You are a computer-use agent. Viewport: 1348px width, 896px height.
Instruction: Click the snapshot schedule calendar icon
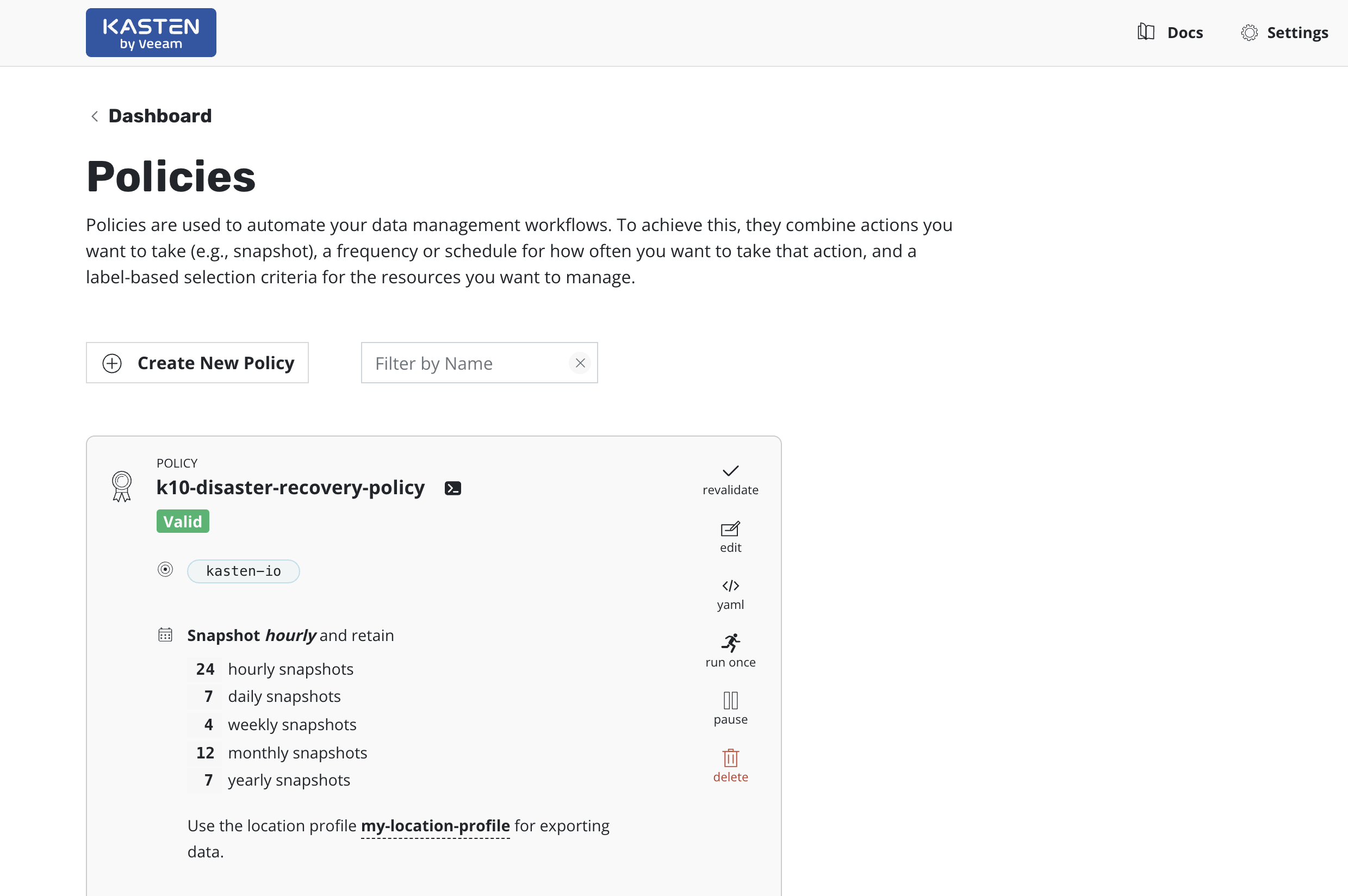coord(165,635)
